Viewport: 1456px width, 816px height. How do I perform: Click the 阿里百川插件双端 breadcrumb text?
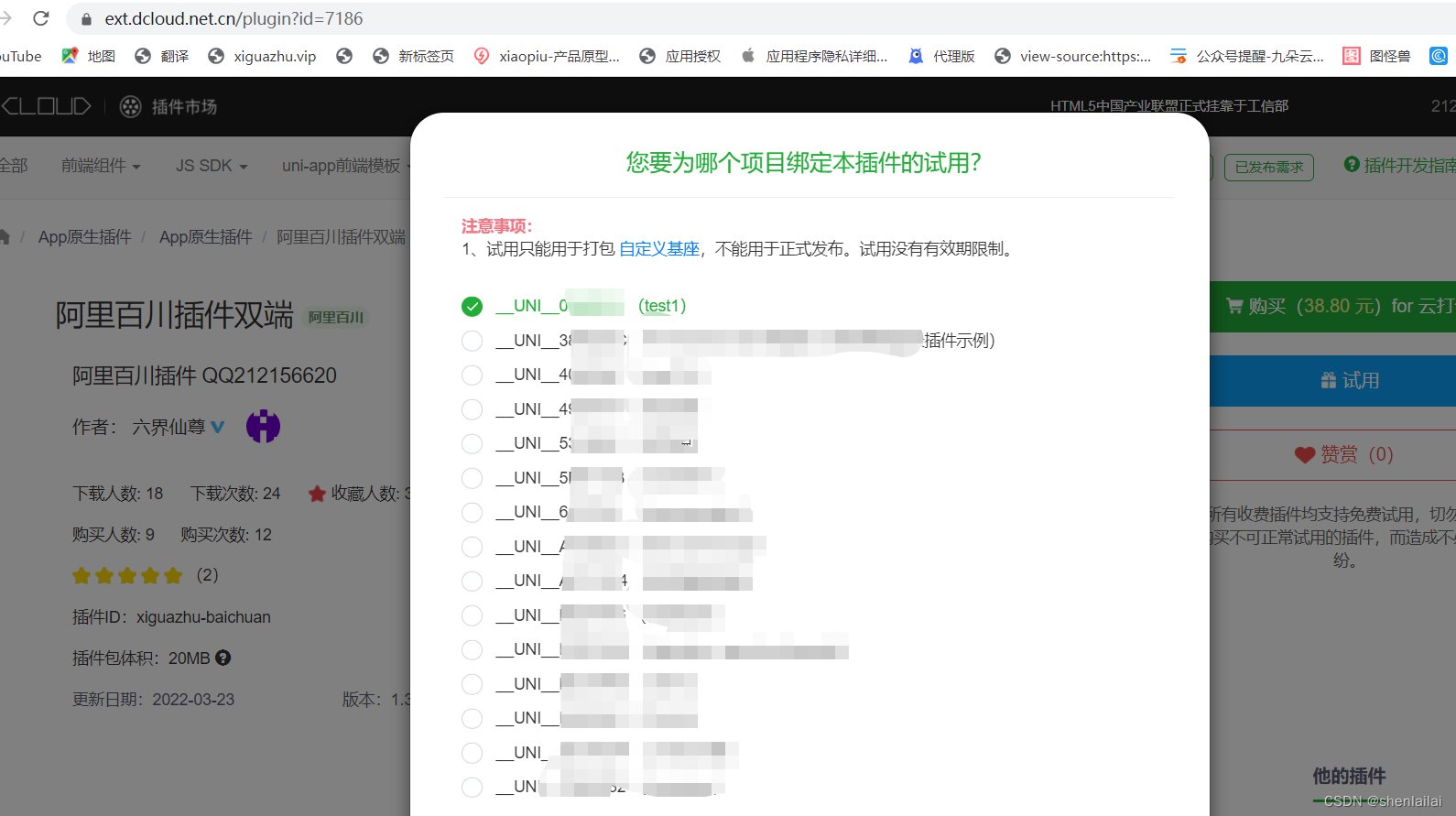click(341, 237)
